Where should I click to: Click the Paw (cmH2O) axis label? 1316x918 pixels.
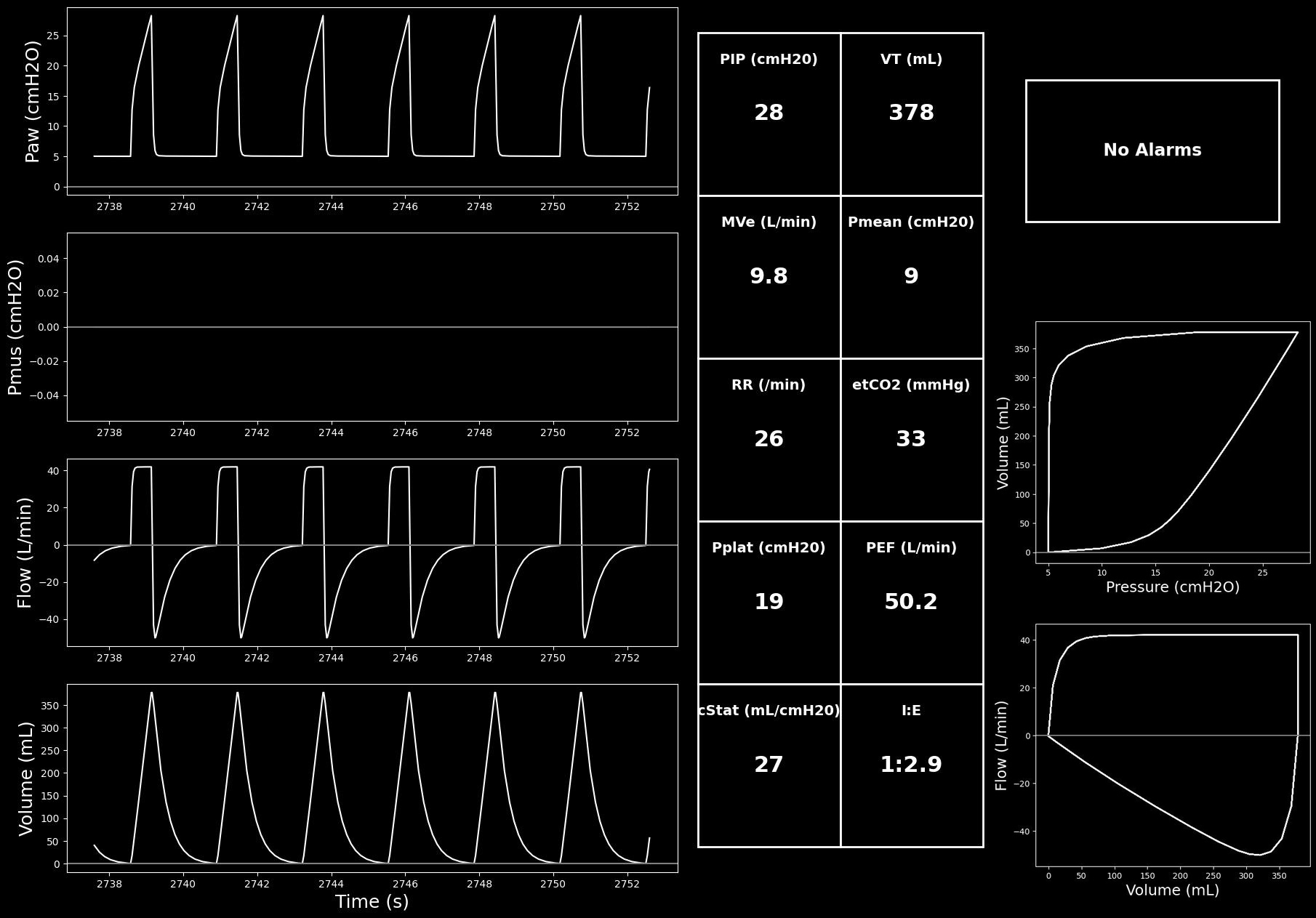click(33, 101)
